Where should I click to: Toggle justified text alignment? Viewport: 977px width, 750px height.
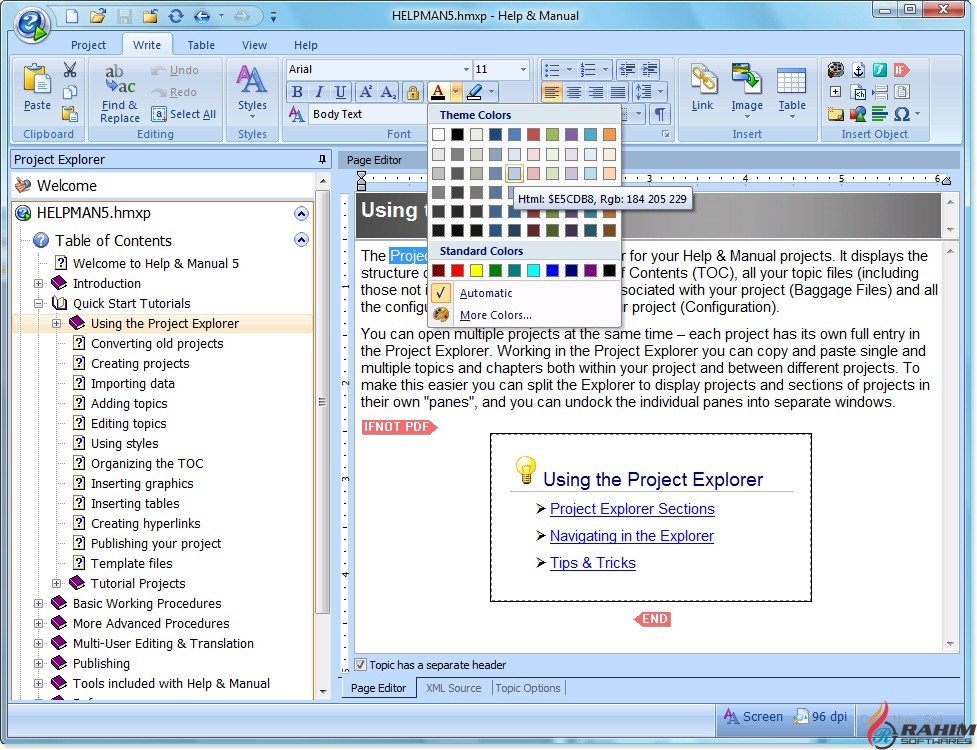point(617,92)
